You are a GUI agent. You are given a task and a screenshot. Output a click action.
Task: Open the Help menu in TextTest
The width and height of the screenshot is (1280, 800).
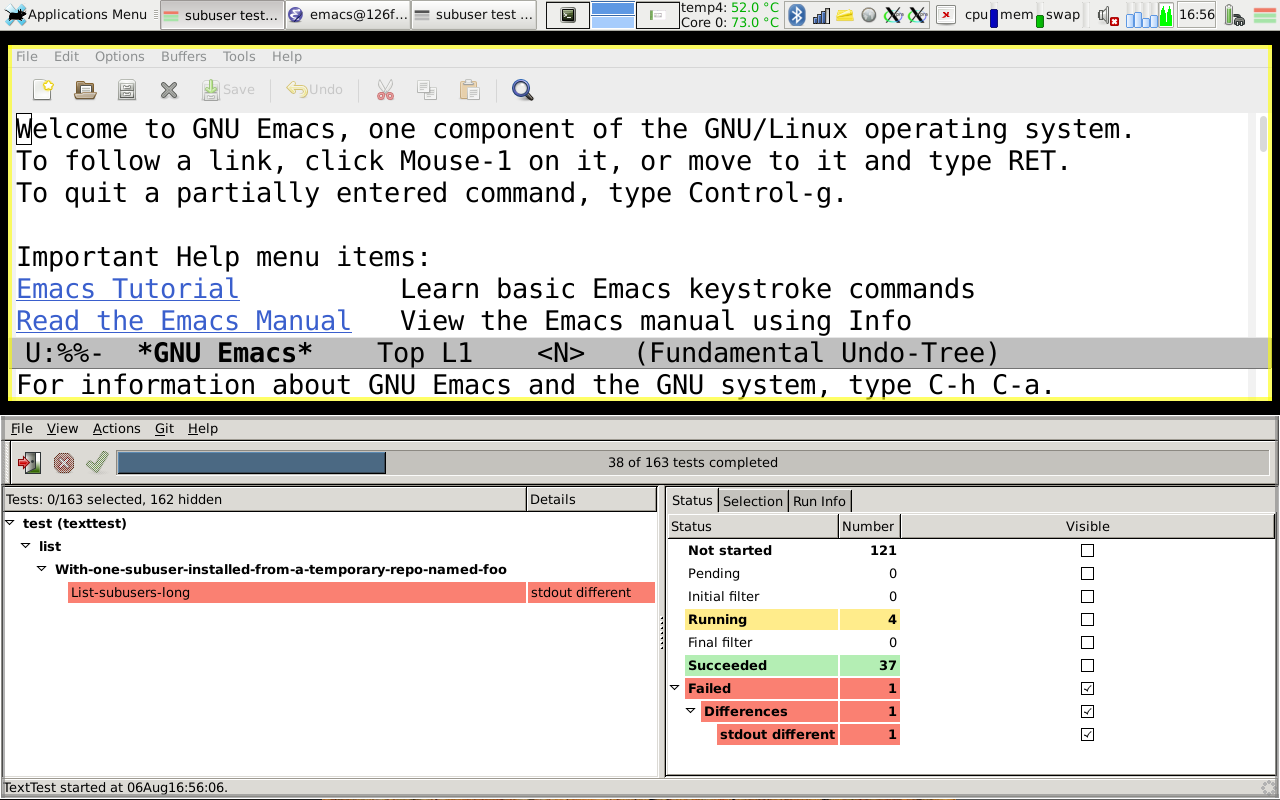click(203, 428)
